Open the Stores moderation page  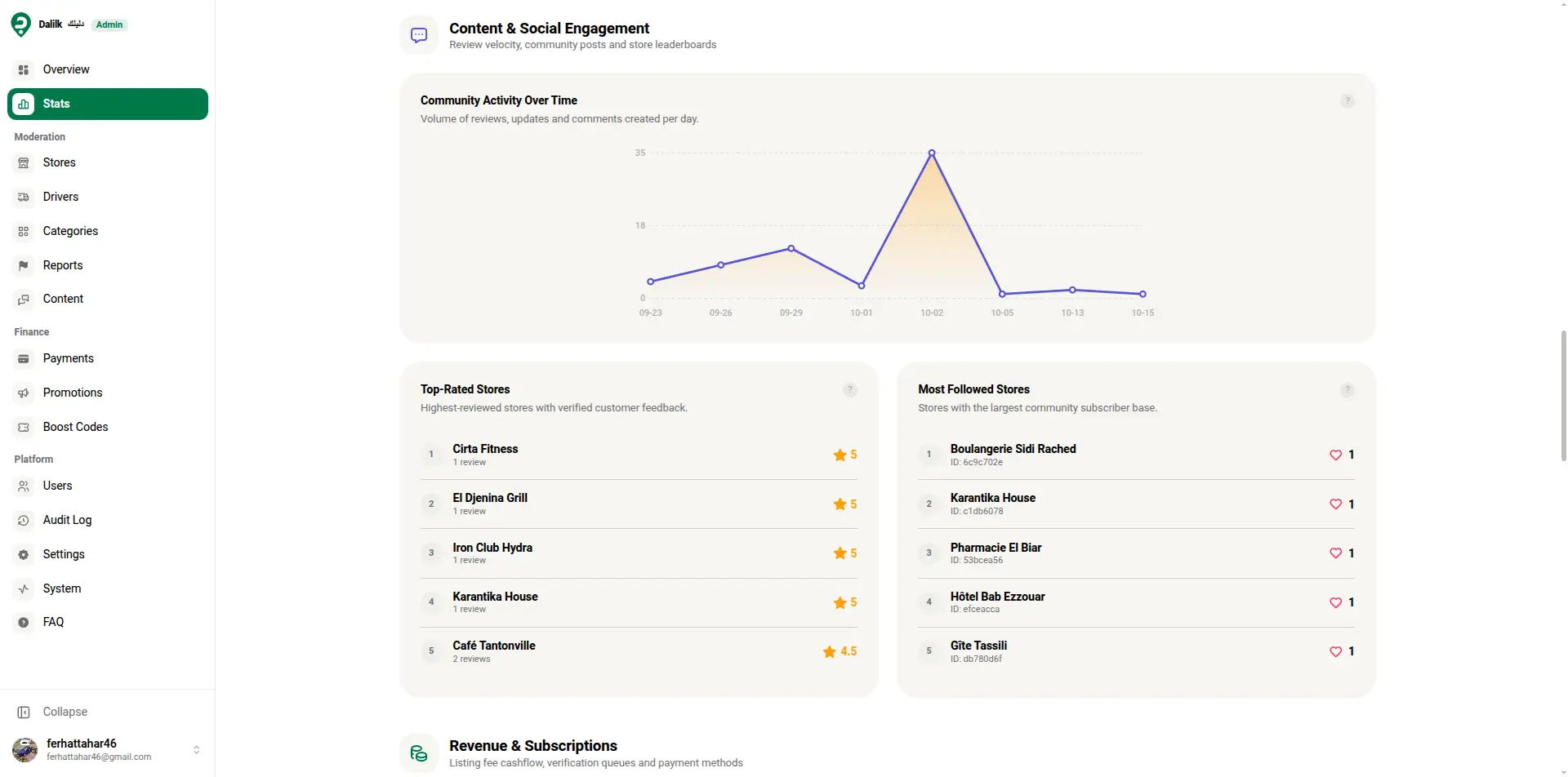point(107,162)
